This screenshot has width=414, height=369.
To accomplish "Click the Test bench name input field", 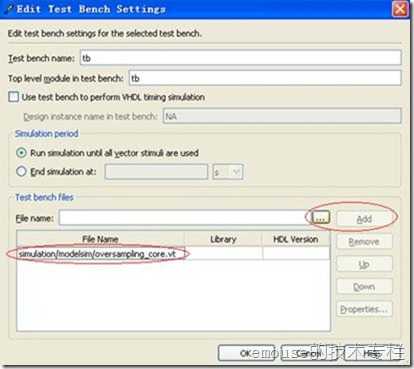I will click(240, 58).
